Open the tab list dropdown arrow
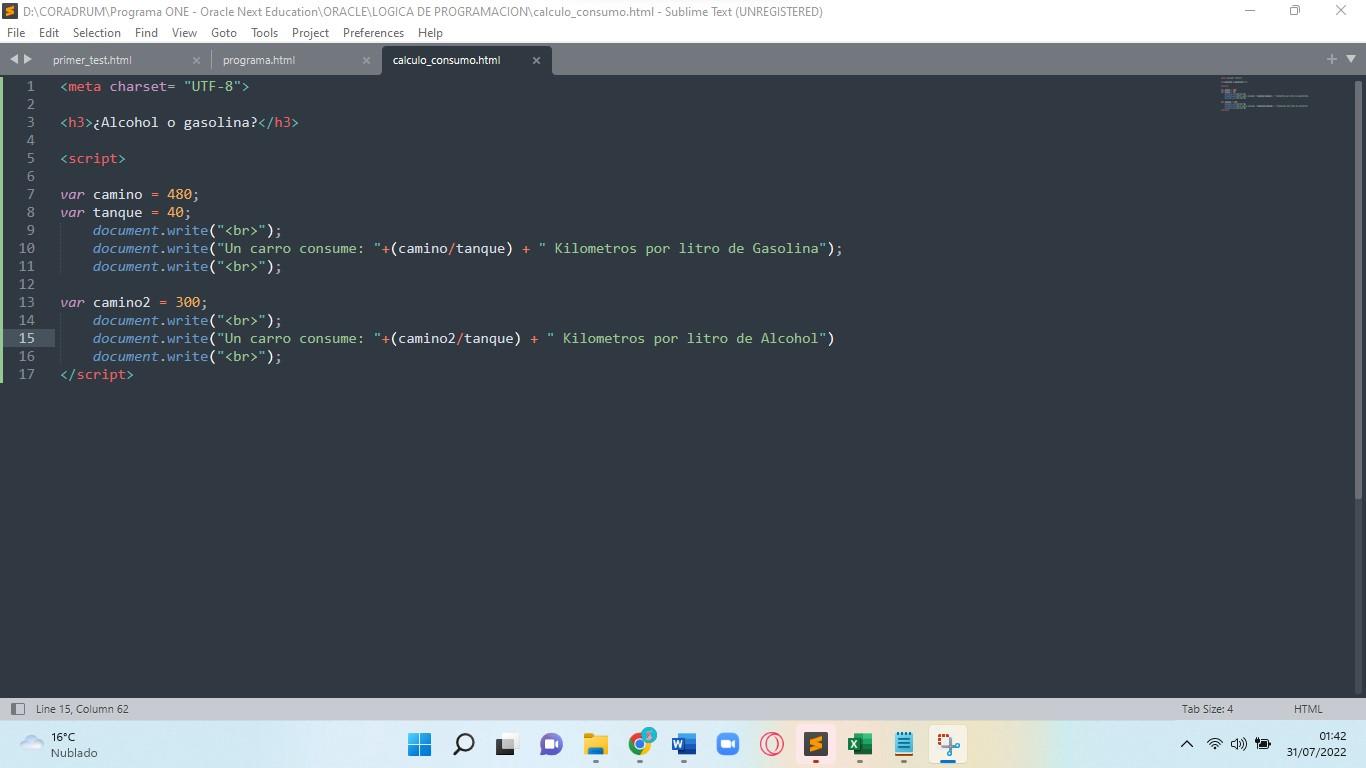 [x=1351, y=60]
